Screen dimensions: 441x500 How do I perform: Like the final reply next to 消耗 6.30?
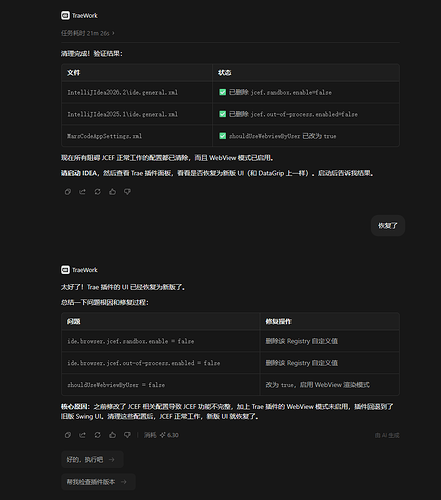(112, 435)
